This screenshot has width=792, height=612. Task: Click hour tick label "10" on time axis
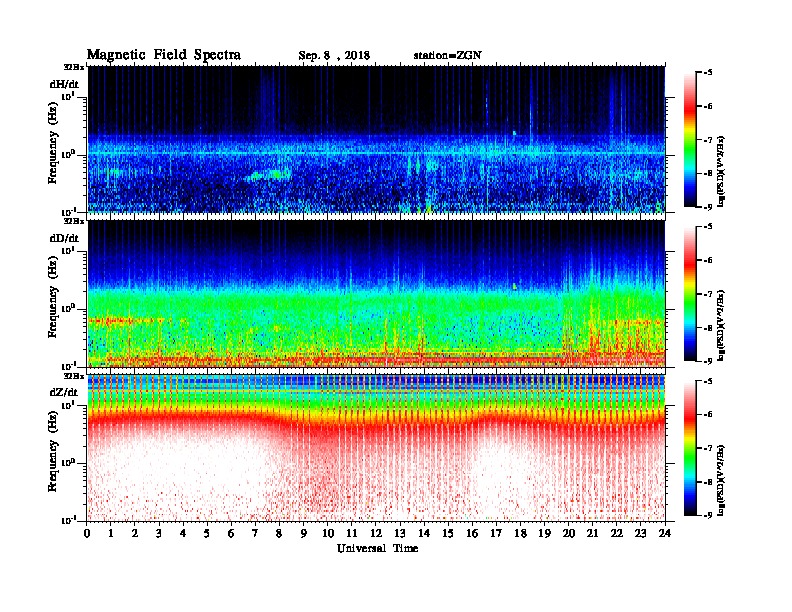tap(328, 534)
